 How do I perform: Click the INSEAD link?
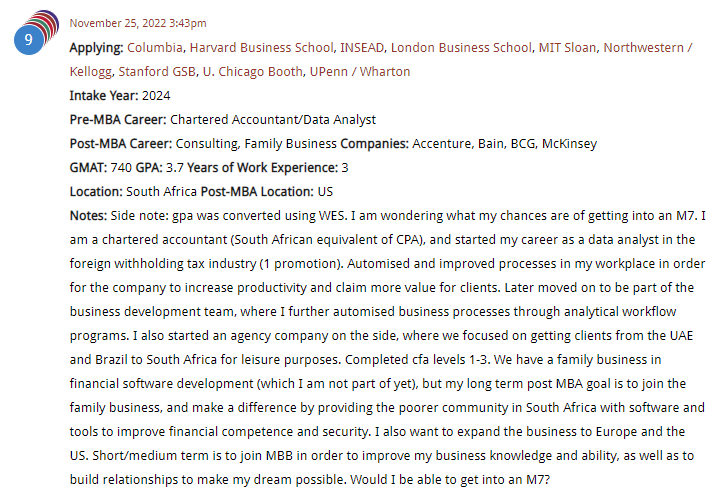coord(363,47)
